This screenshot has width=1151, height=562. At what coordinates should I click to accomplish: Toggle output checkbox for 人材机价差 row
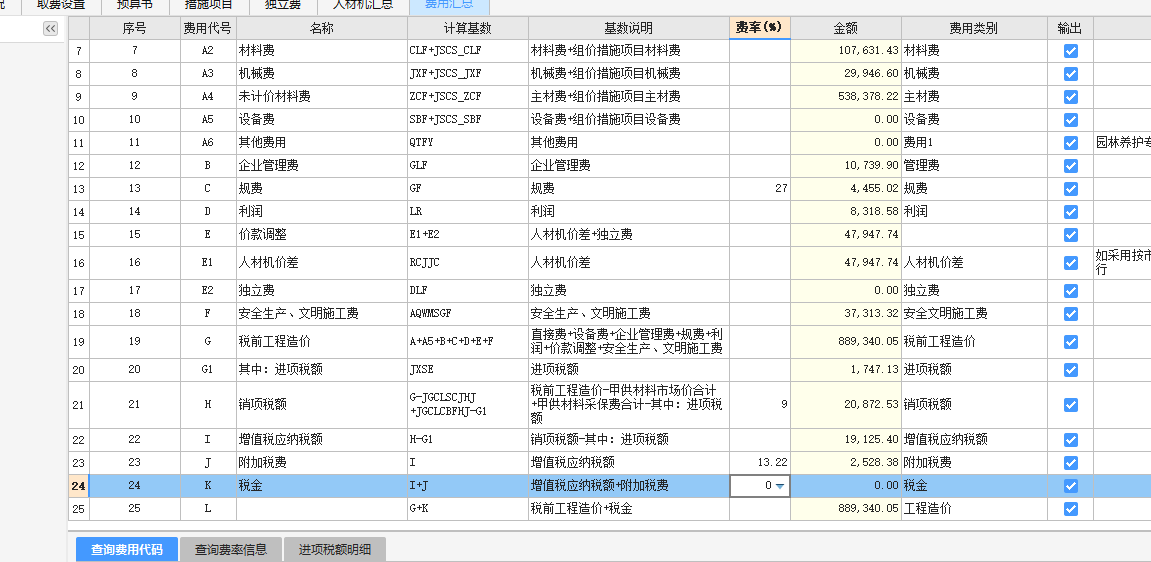point(1070,263)
